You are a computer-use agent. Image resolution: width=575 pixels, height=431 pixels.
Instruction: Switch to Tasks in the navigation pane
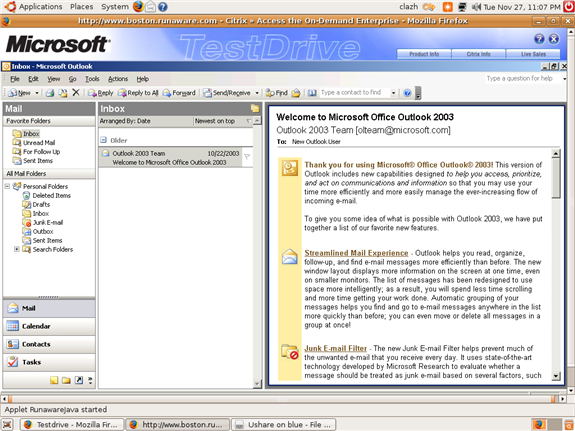49,362
